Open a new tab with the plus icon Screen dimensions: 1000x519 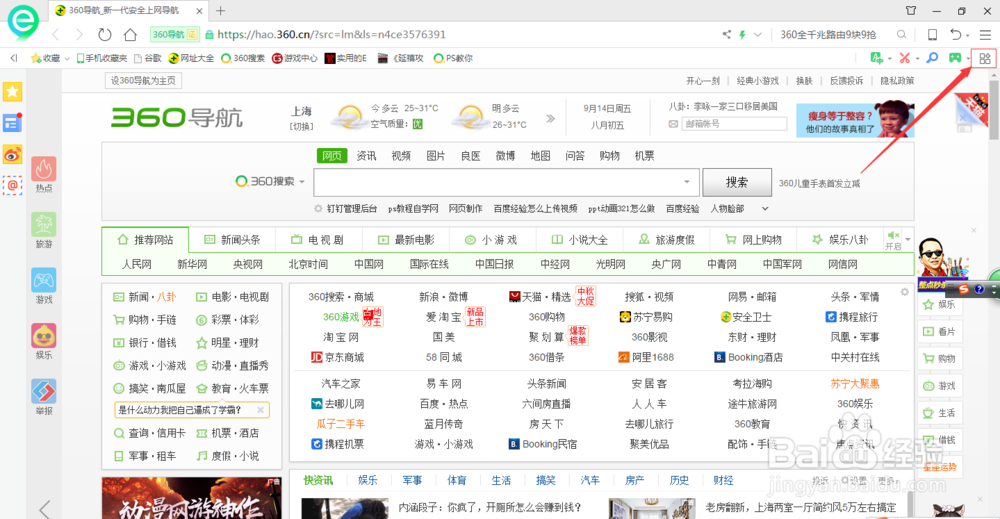[221, 11]
